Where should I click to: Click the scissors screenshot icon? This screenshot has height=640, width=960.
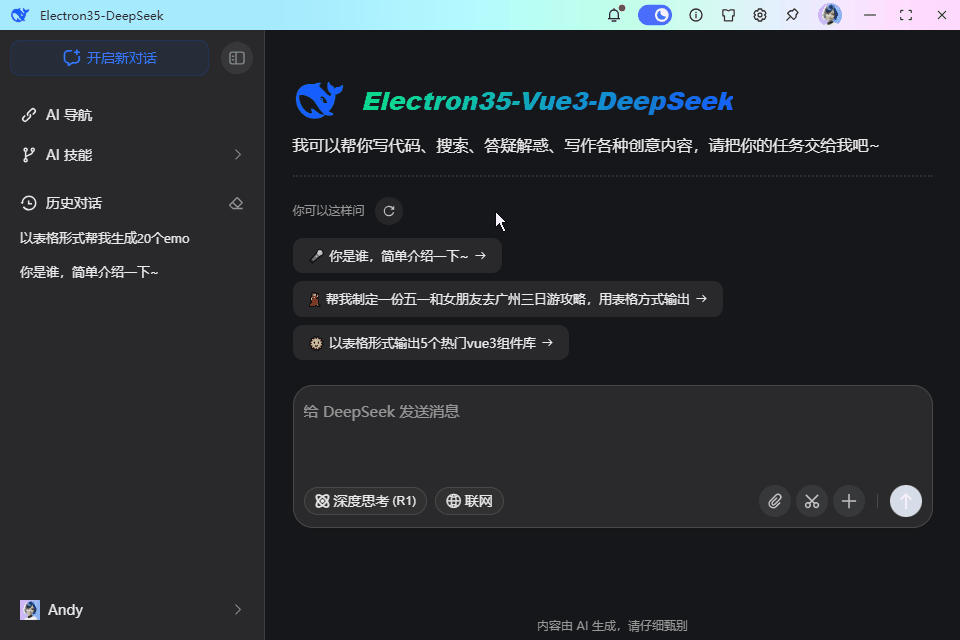point(812,502)
